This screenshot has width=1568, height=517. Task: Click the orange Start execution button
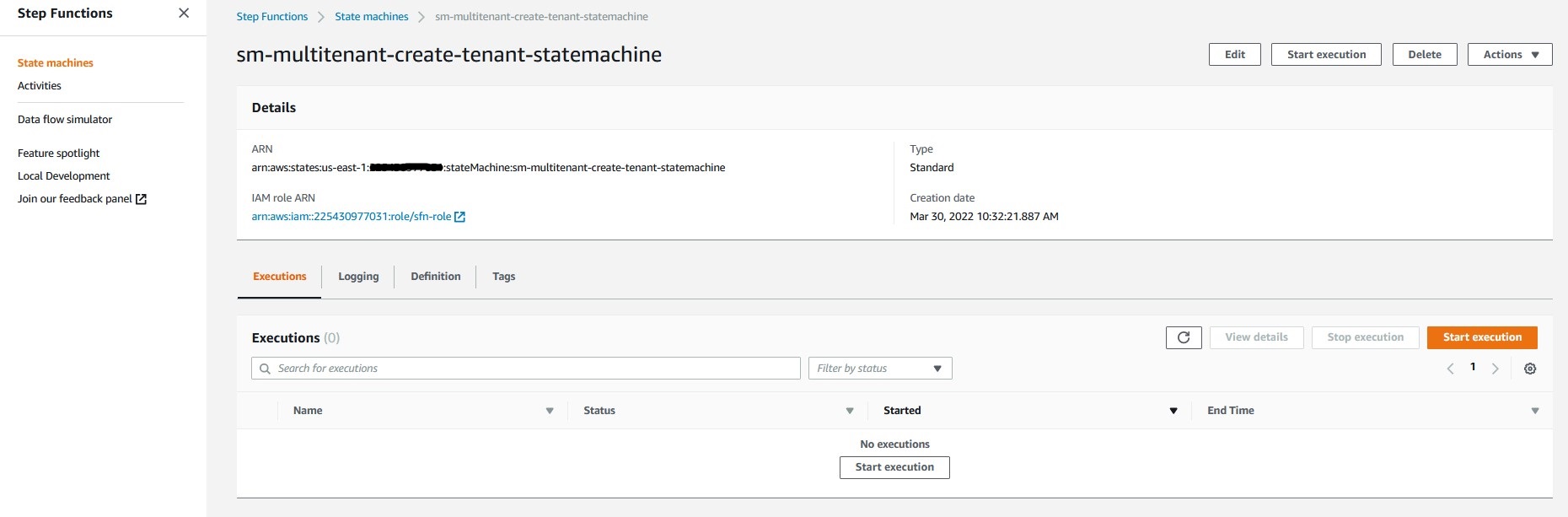coord(1482,337)
